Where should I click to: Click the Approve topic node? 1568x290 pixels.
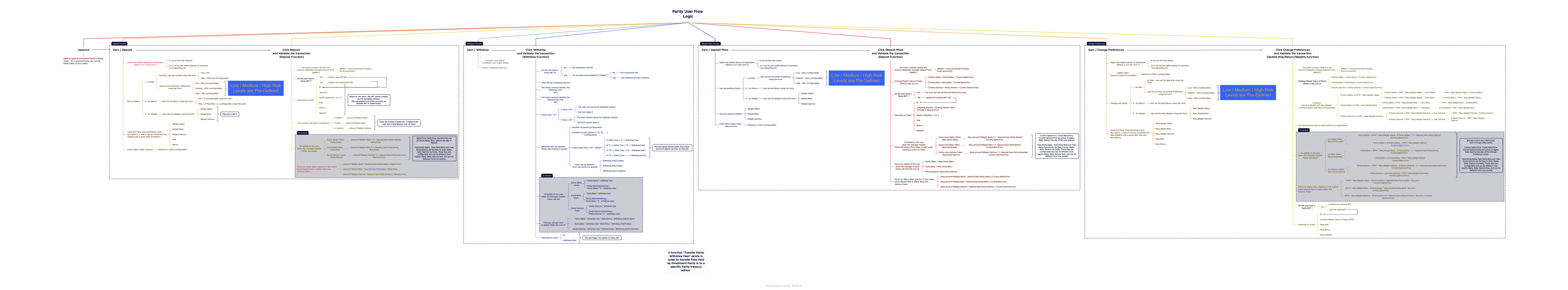tap(83, 50)
